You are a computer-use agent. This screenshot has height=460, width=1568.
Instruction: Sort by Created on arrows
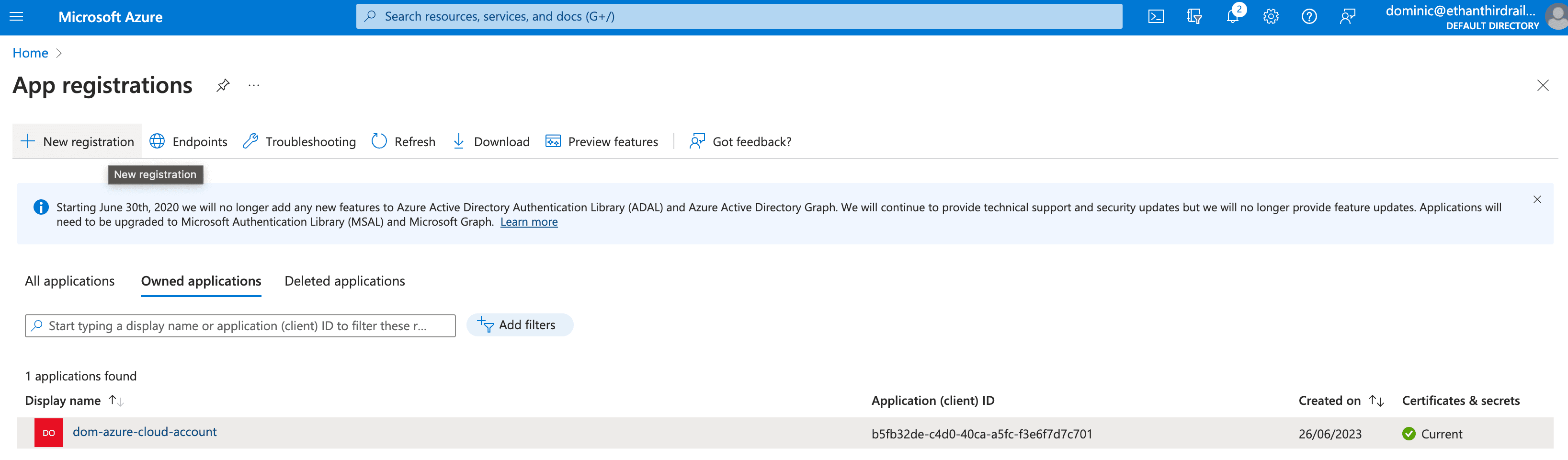pyautogui.click(x=1376, y=400)
